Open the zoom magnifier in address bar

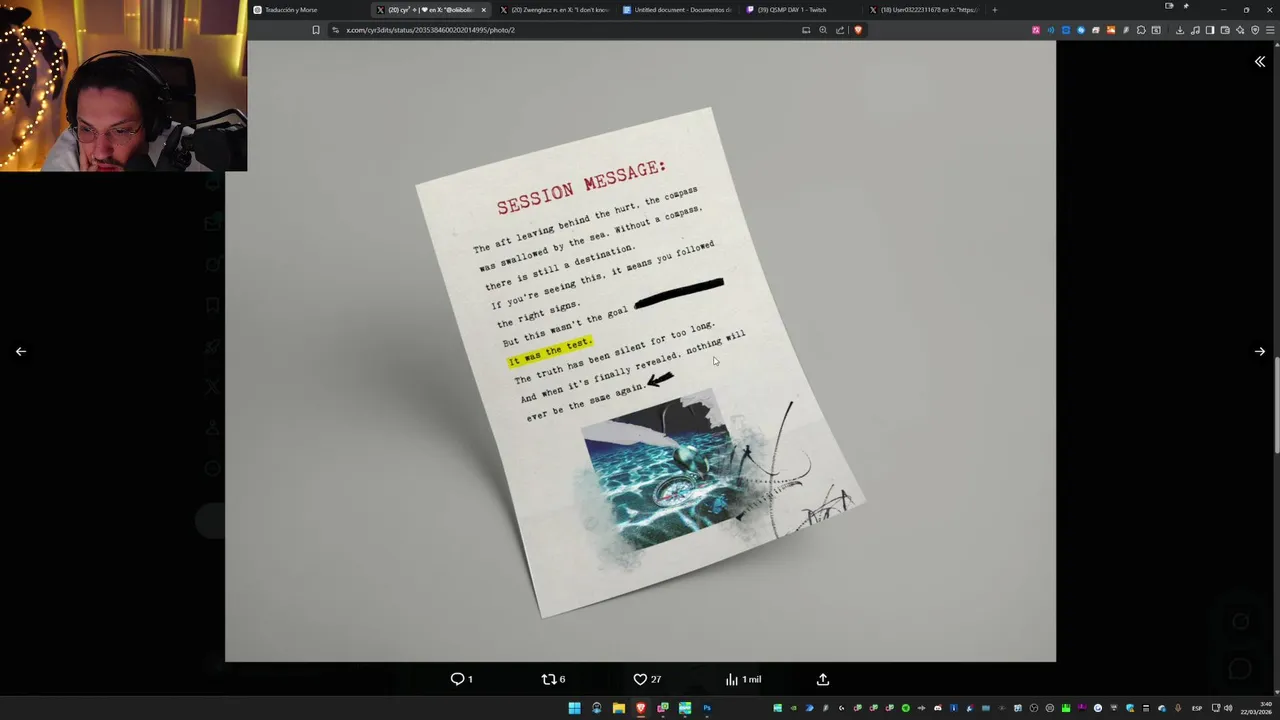pos(823,30)
